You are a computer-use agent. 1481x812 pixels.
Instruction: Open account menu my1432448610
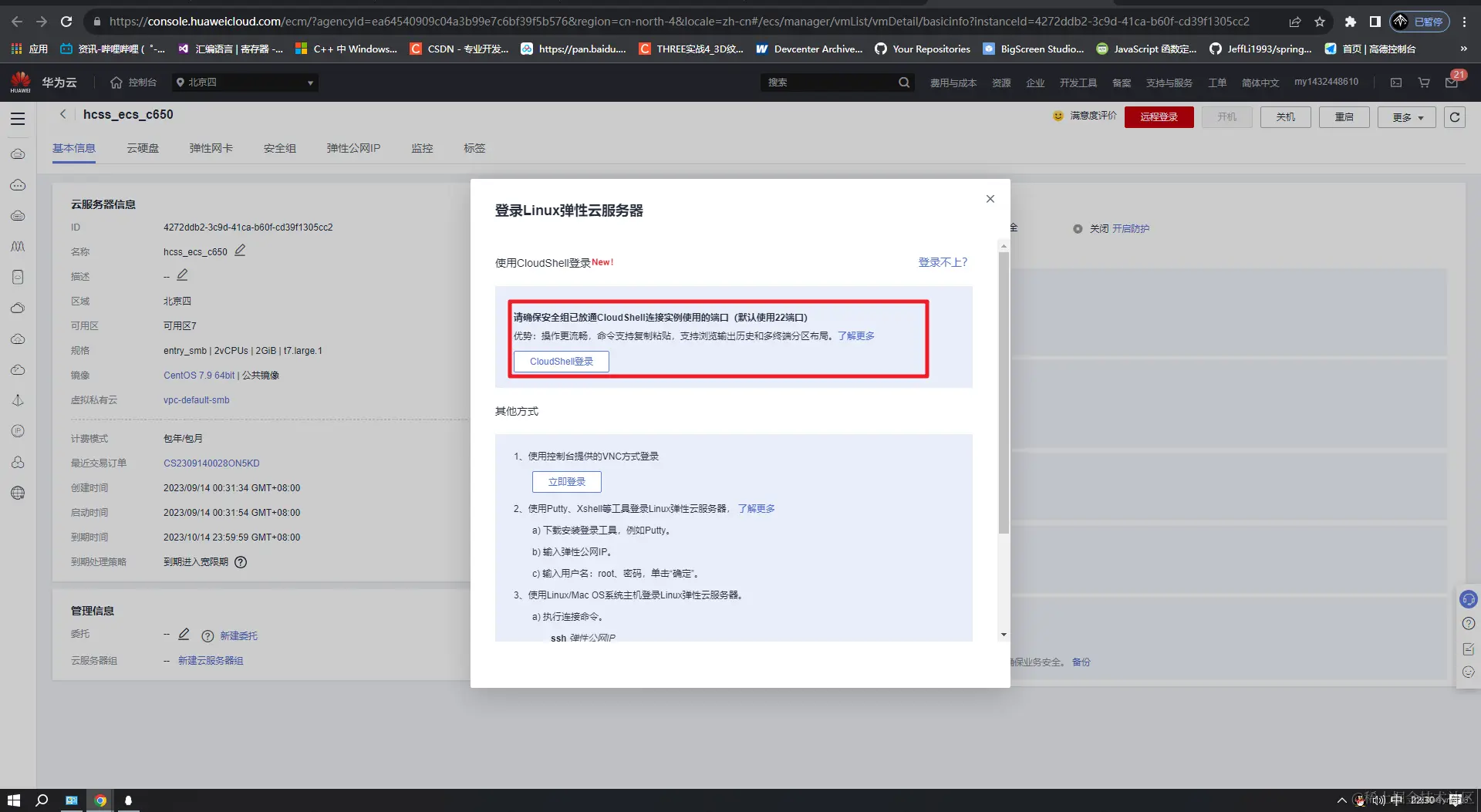tap(1326, 82)
